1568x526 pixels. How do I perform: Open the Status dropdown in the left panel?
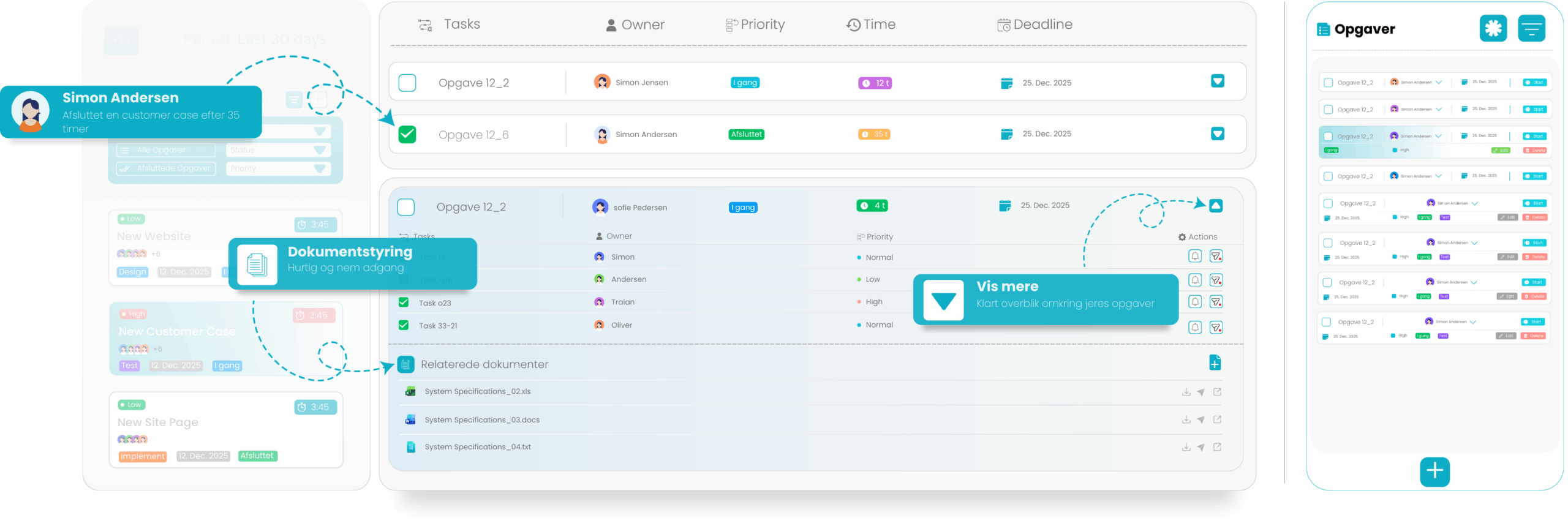click(x=278, y=150)
